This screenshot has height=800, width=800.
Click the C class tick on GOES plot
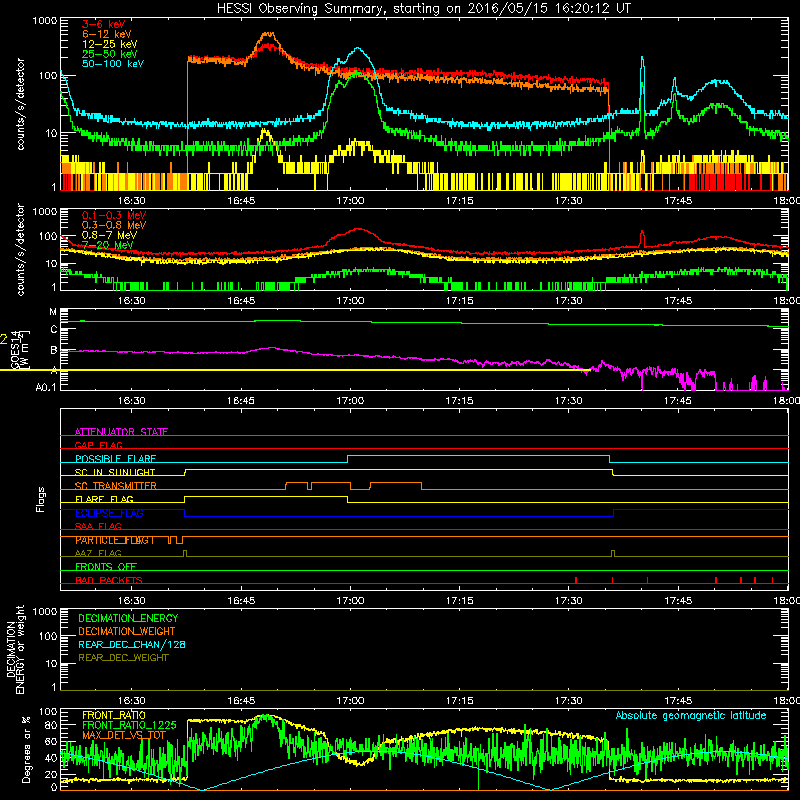pos(54,330)
